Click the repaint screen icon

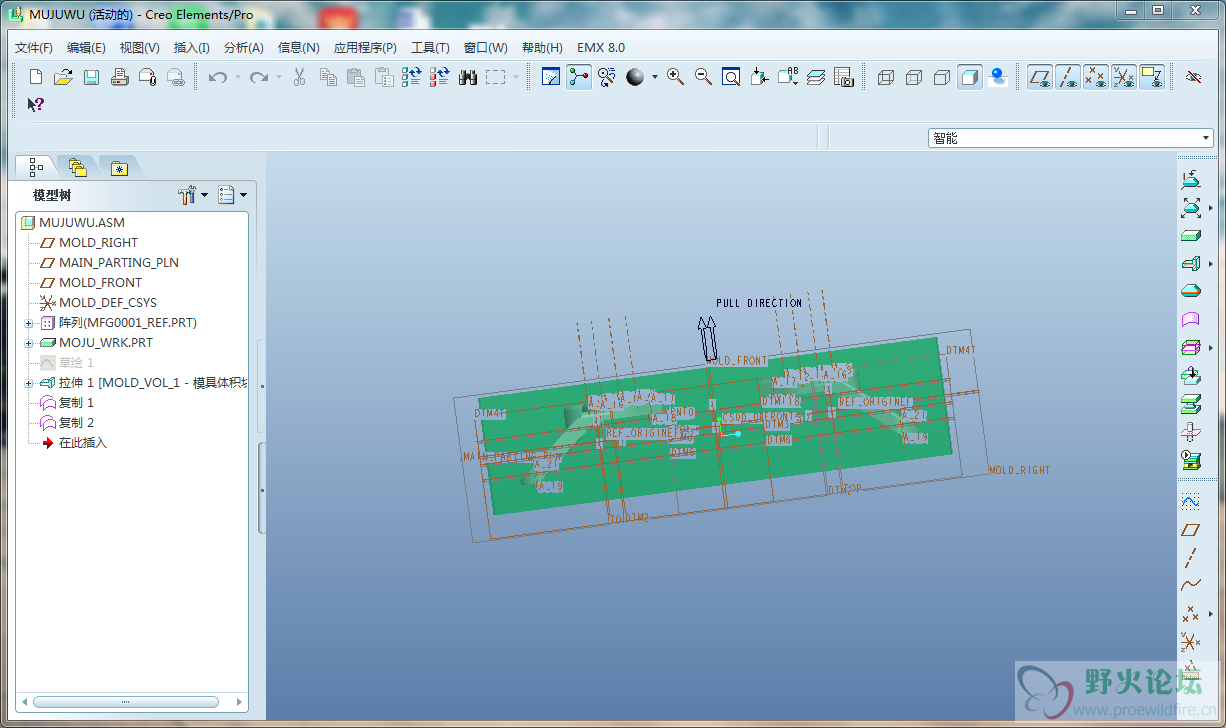tap(551, 77)
